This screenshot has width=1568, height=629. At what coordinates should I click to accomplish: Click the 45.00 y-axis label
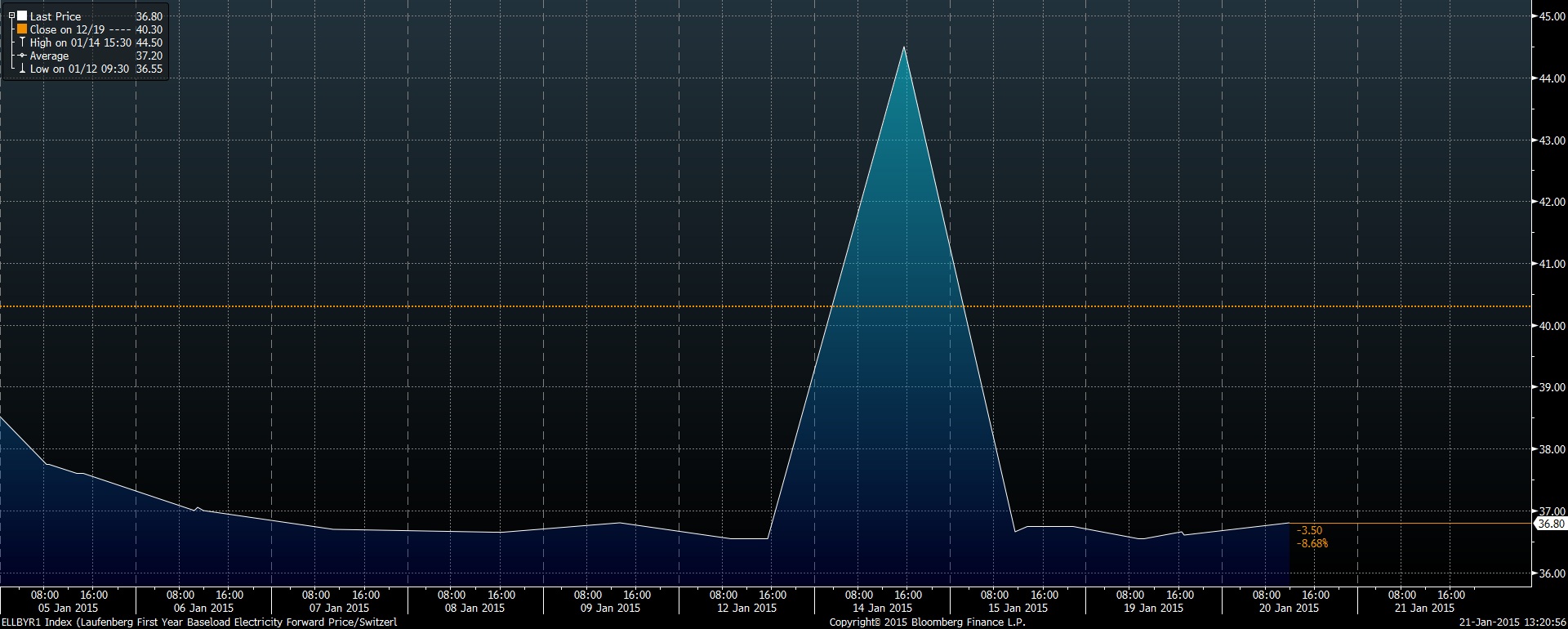pyautogui.click(x=1552, y=16)
